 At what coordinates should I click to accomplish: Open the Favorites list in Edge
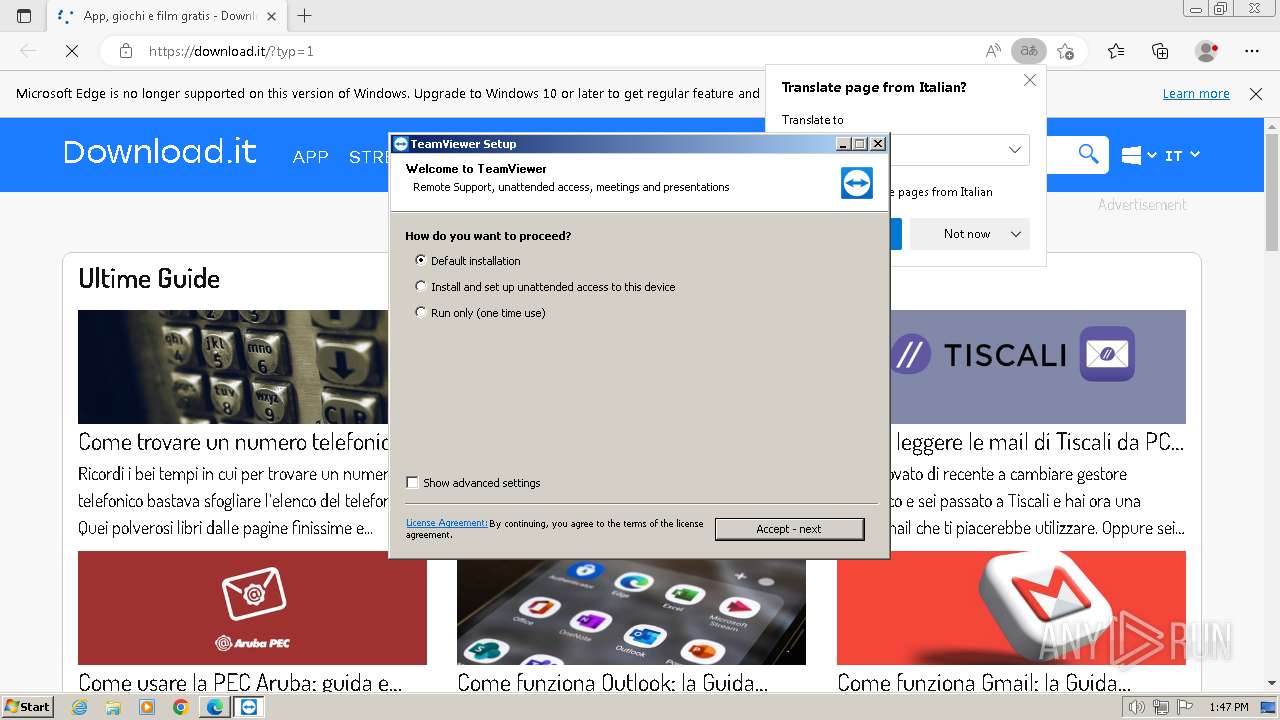coord(1116,51)
